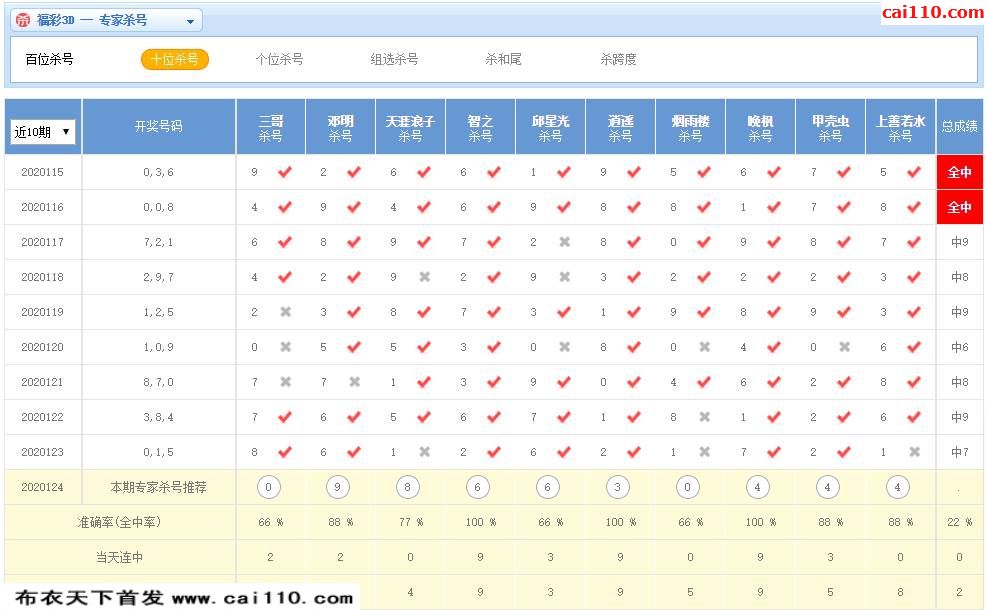Click the circled 0 recommendation for 烟雨楼

pos(687,487)
